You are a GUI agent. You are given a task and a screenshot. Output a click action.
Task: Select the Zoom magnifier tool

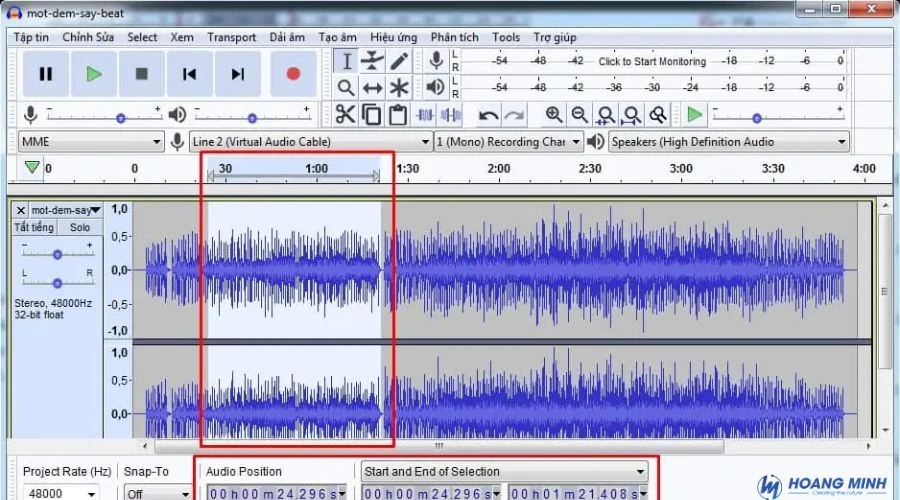click(346, 87)
